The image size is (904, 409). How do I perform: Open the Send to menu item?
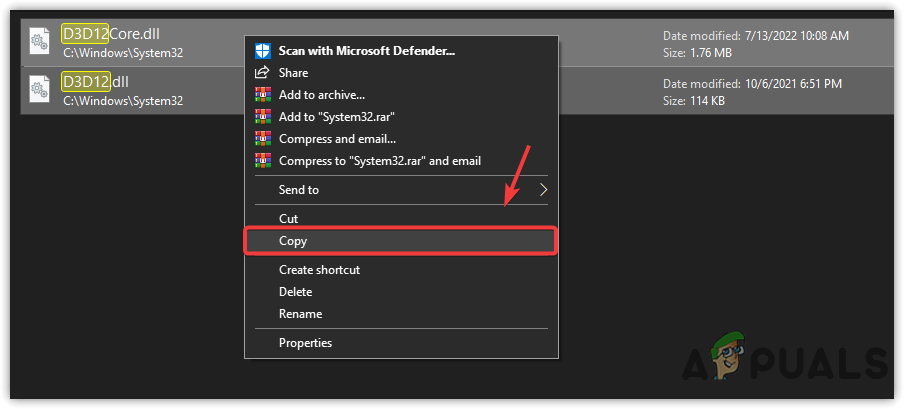click(x=299, y=189)
